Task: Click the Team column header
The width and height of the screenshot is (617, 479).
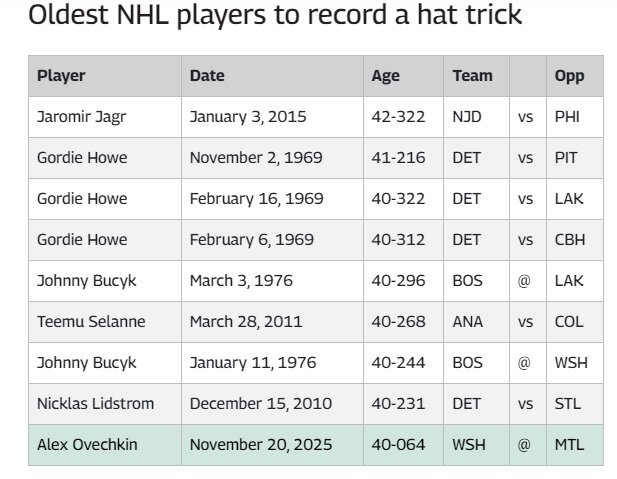Action: tap(473, 76)
